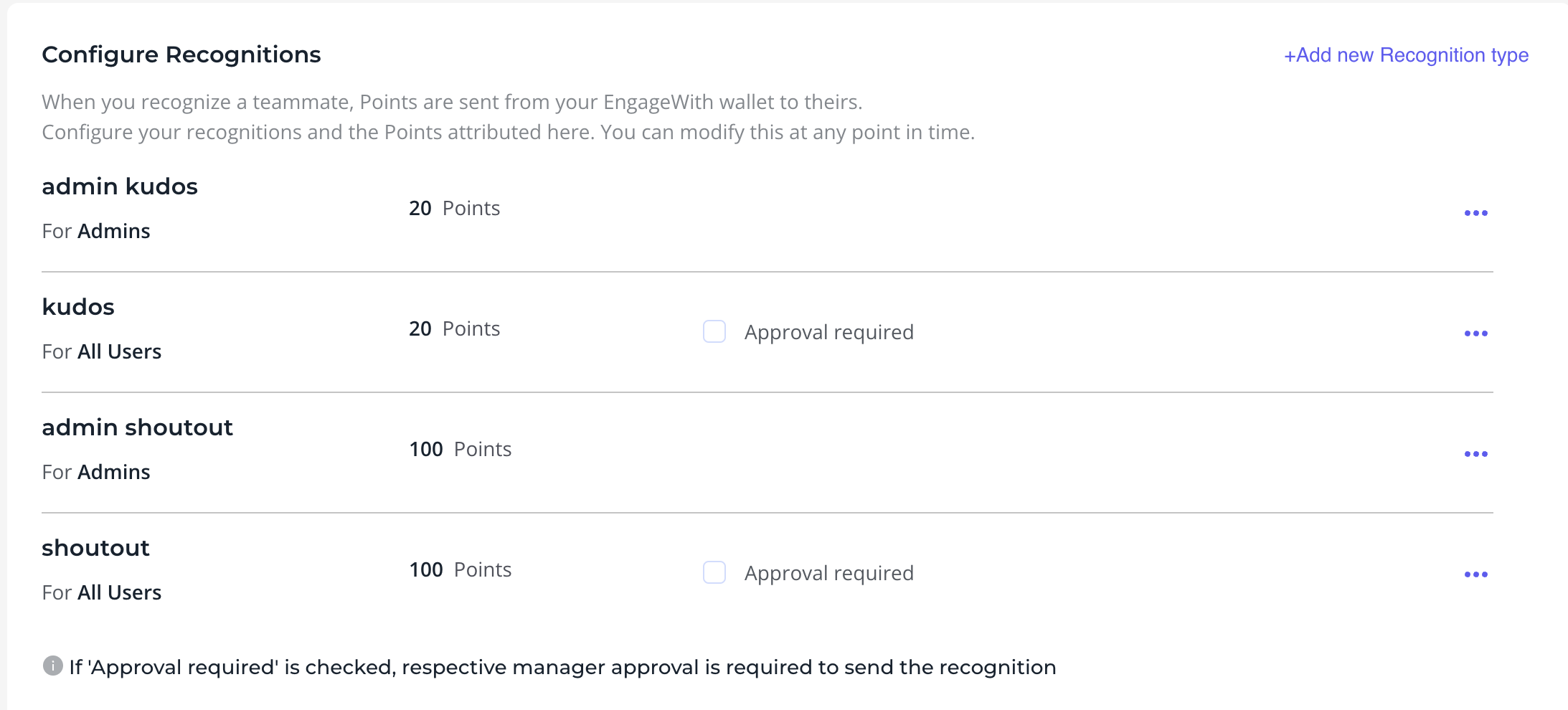Click the 20 Points value for kudos

454,328
